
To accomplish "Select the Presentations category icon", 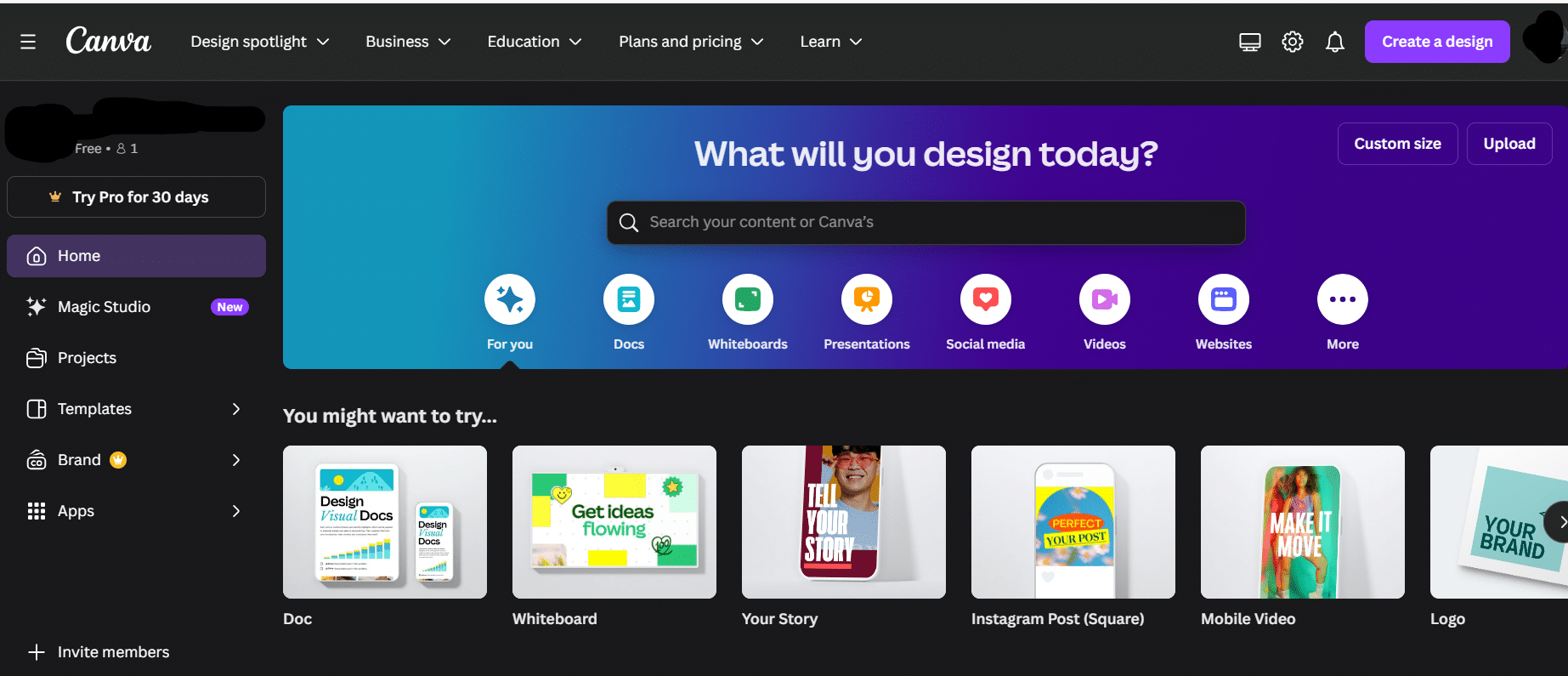I will 867,299.
